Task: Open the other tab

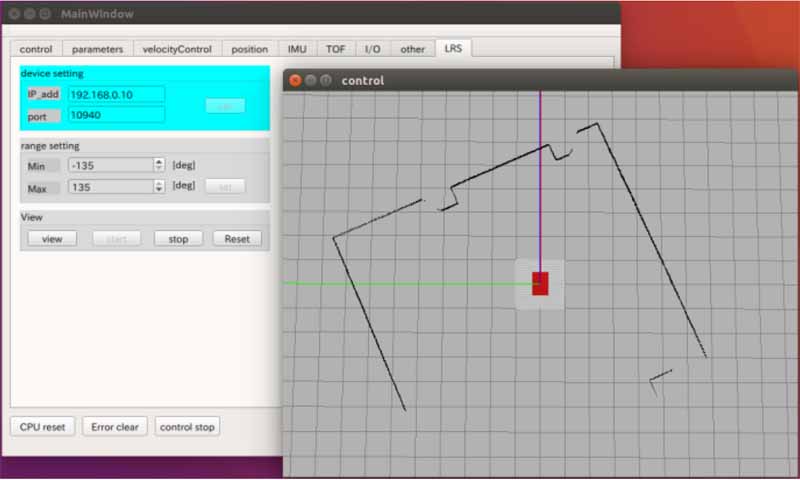Action: [412, 49]
